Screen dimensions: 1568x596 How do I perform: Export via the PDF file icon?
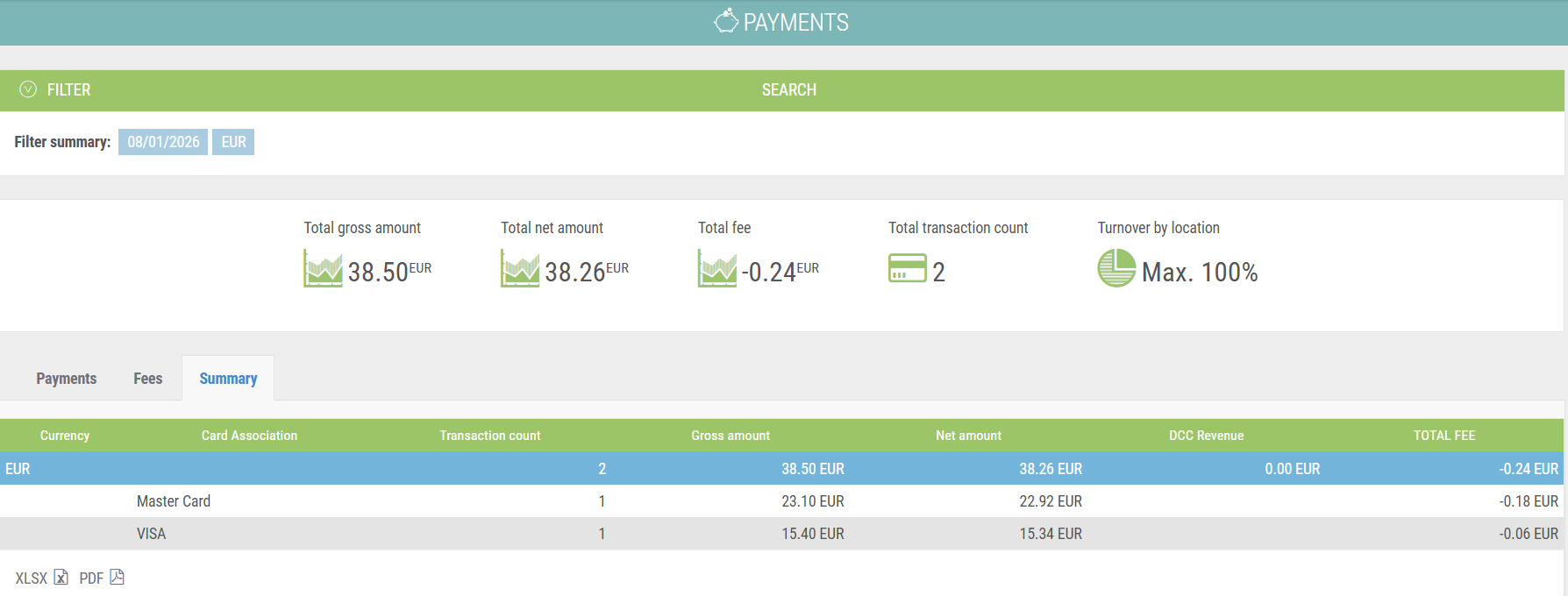coord(117,577)
